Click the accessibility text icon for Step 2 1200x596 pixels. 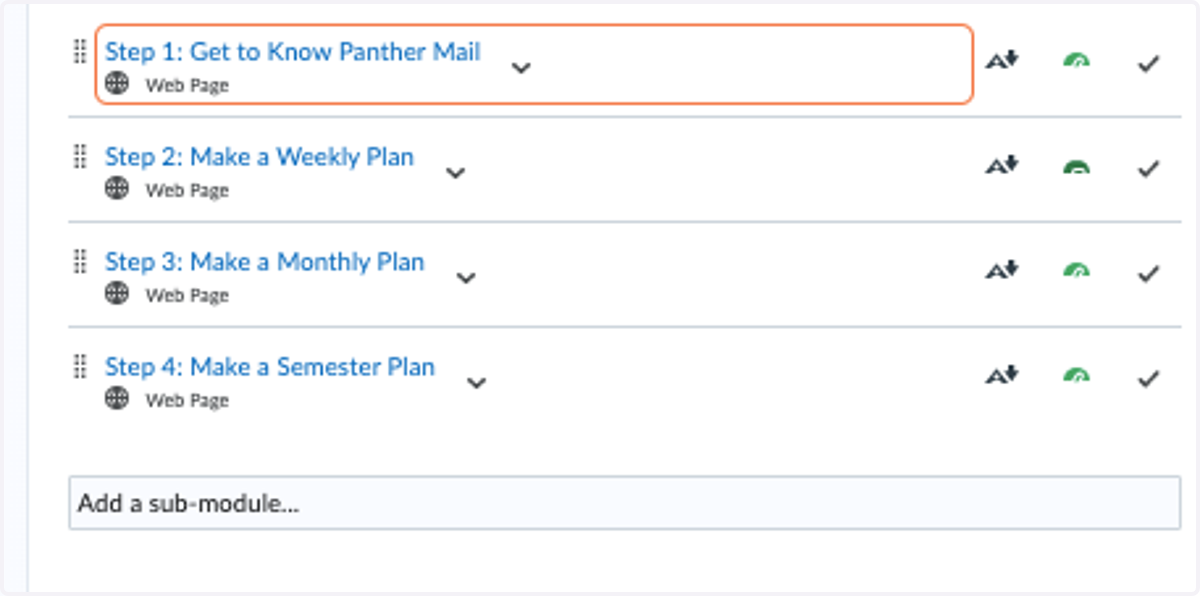pyautogui.click(x=1001, y=166)
